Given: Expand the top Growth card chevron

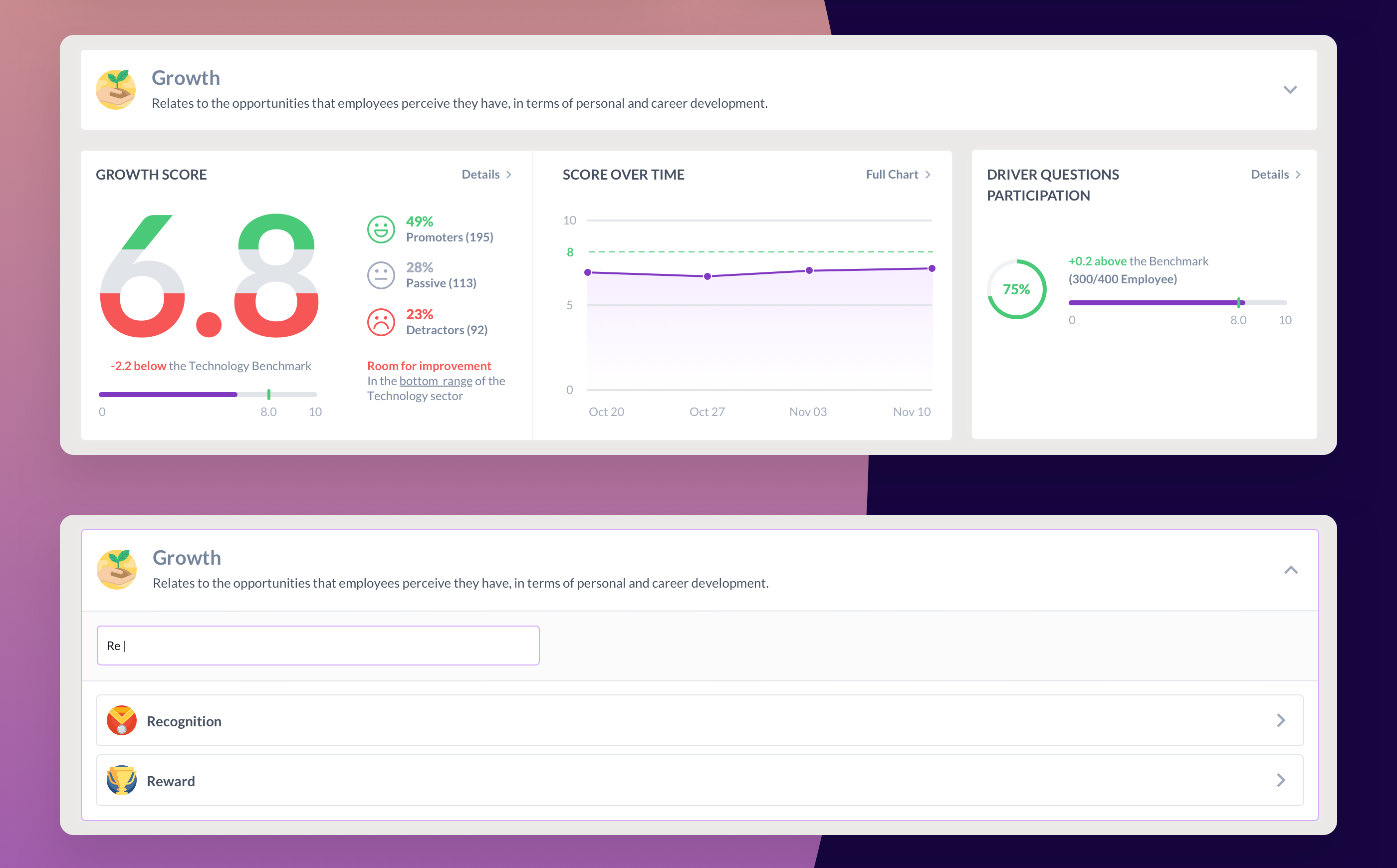Looking at the screenshot, I should pyautogui.click(x=1290, y=90).
